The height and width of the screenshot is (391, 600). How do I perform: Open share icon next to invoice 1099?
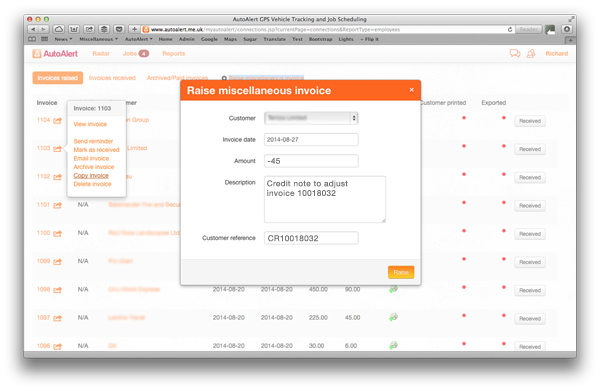point(57,262)
